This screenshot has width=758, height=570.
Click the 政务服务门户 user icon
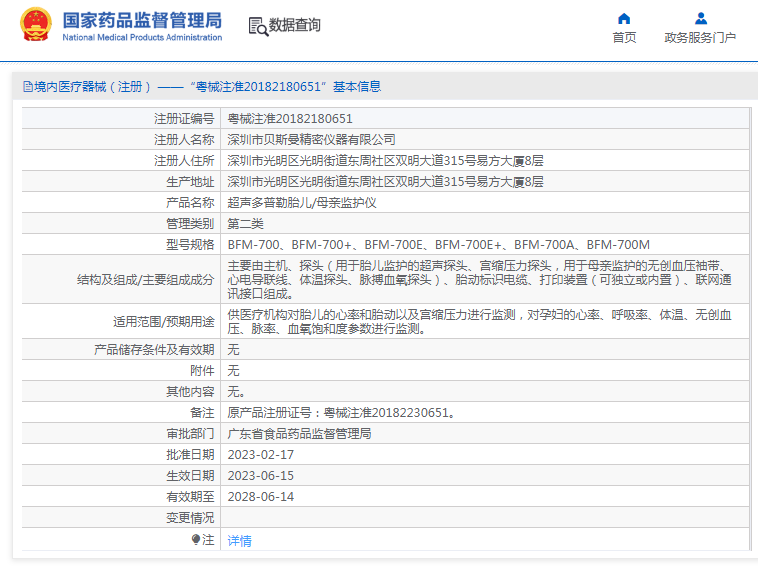click(700, 18)
